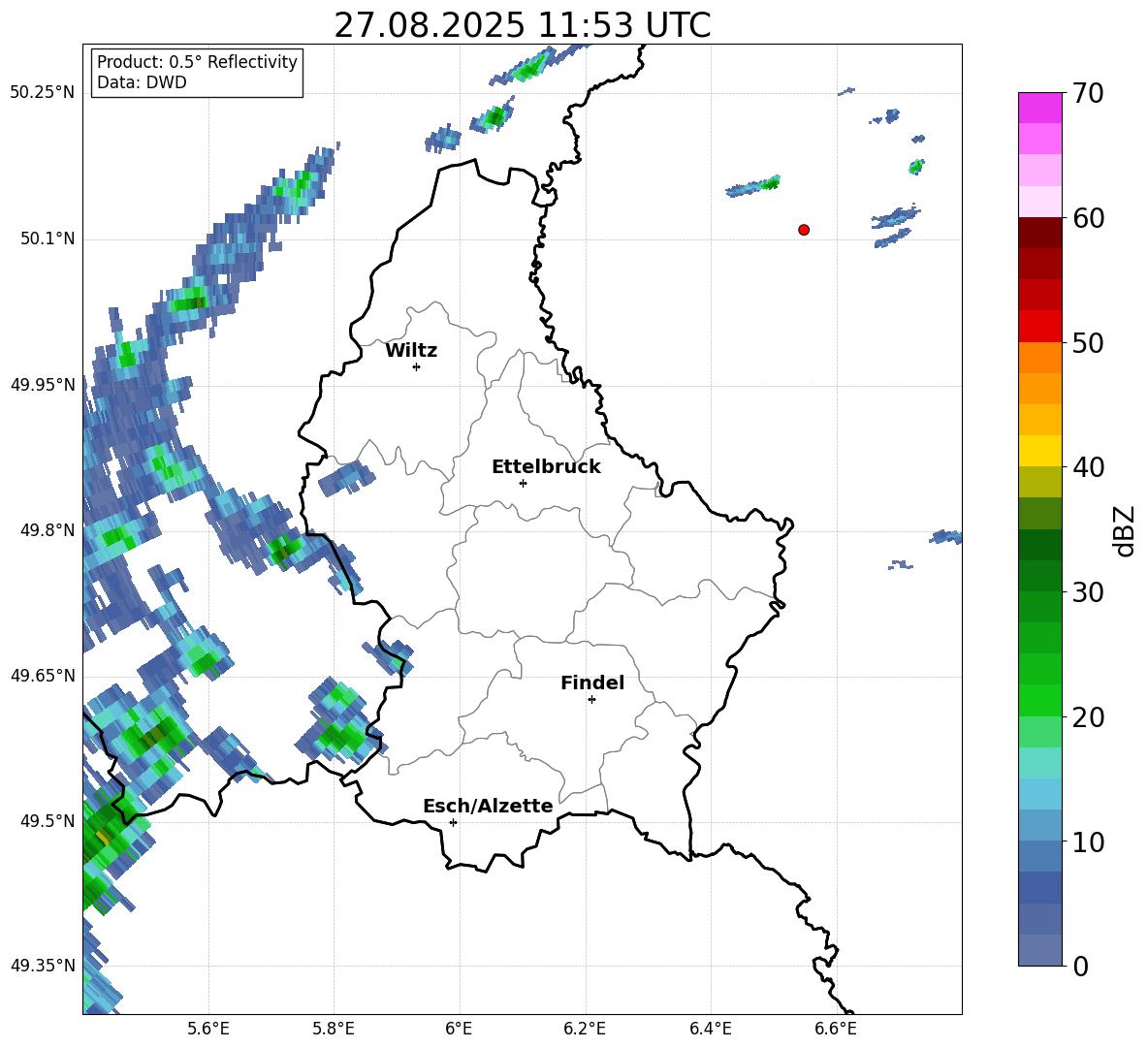
Task: Click the 40 tick on the colorbar
Action: click(x=1089, y=467)
